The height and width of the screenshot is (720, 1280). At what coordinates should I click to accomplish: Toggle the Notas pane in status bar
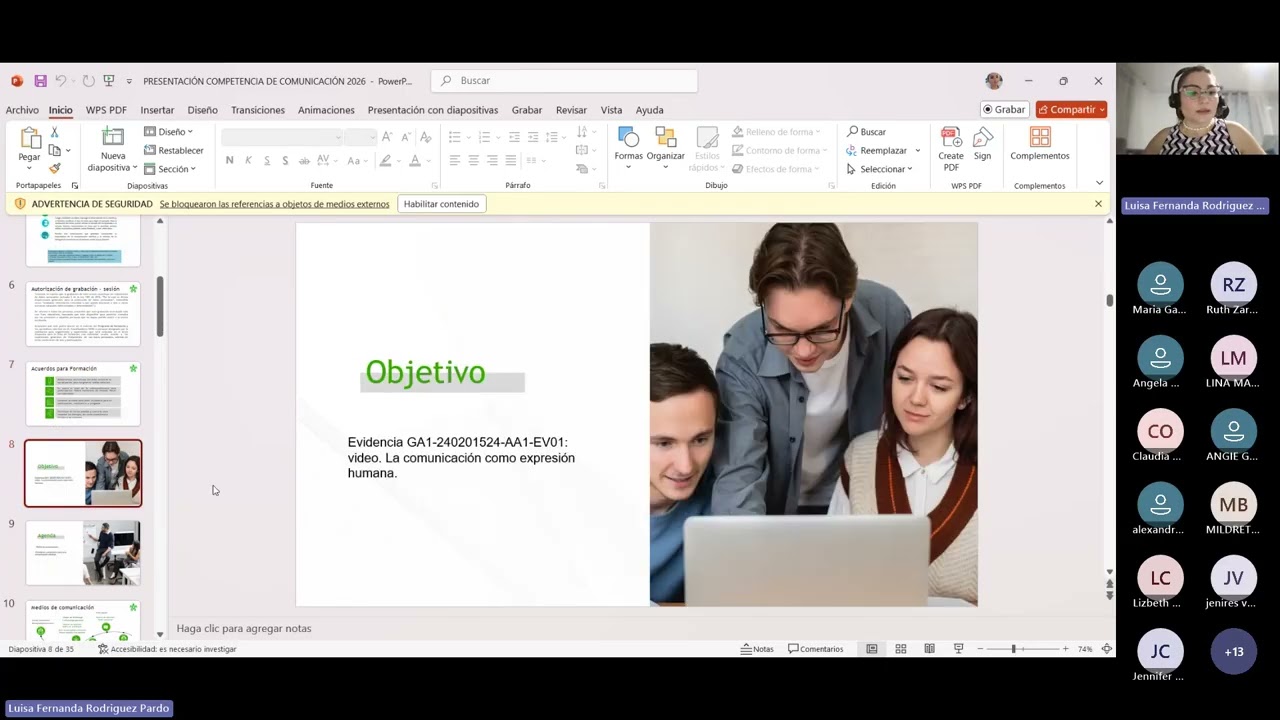[757, 649]
